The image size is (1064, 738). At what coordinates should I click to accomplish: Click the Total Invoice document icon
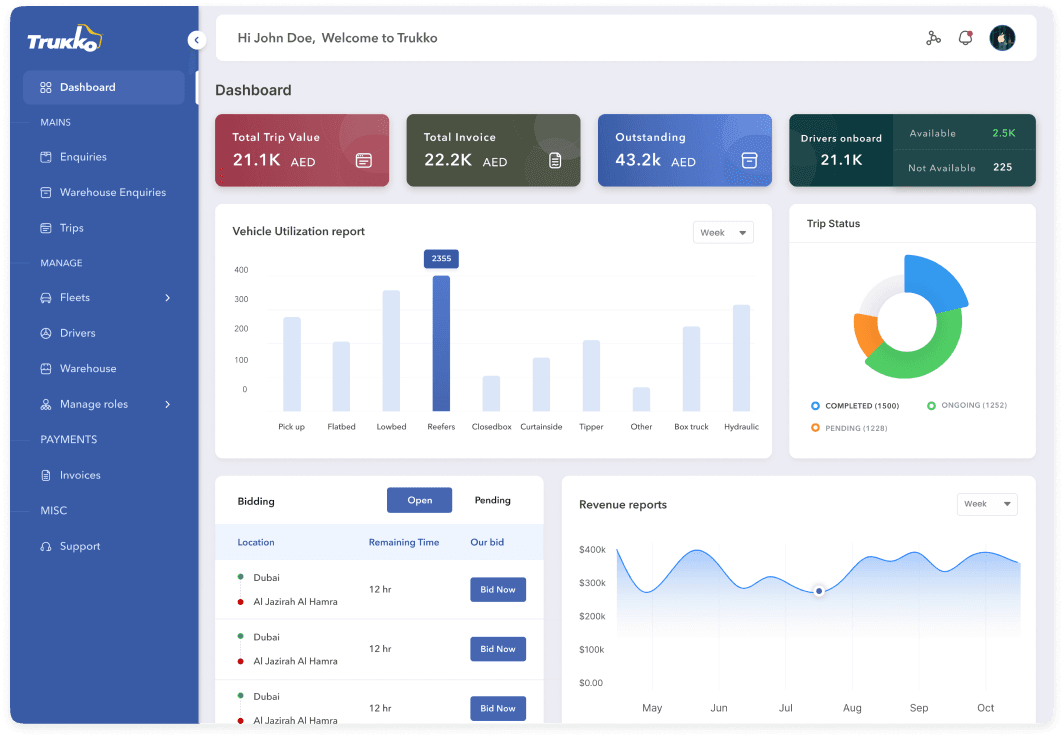coord(555,161)
